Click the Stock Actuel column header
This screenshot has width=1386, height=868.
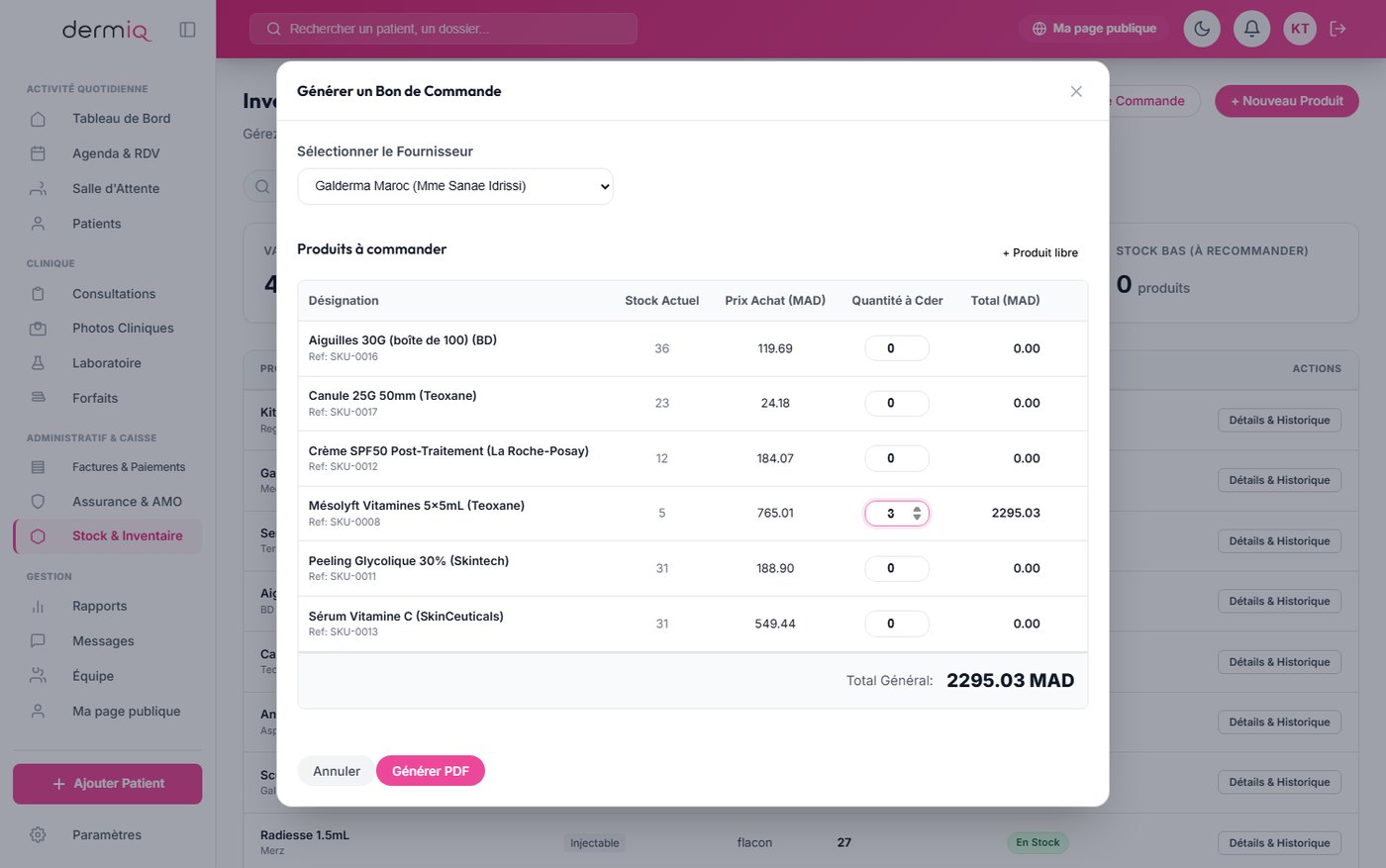(662, 301)
